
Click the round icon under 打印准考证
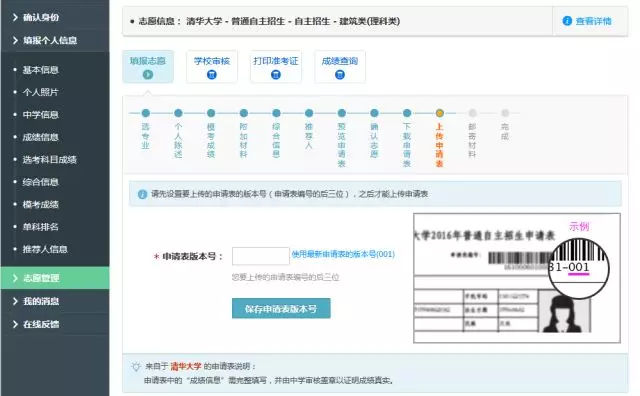[276, 75]
